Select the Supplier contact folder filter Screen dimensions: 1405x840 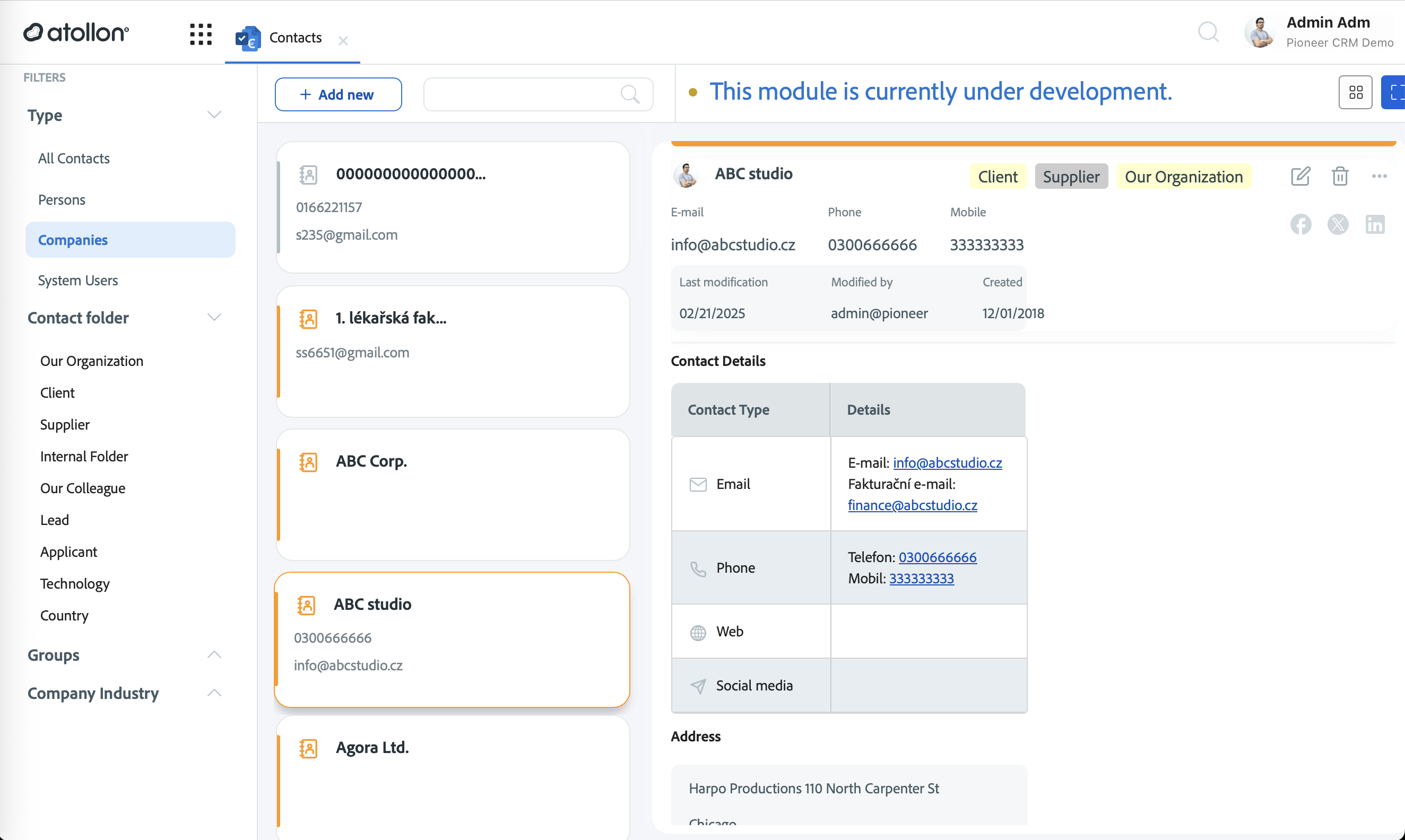point(65,425)
